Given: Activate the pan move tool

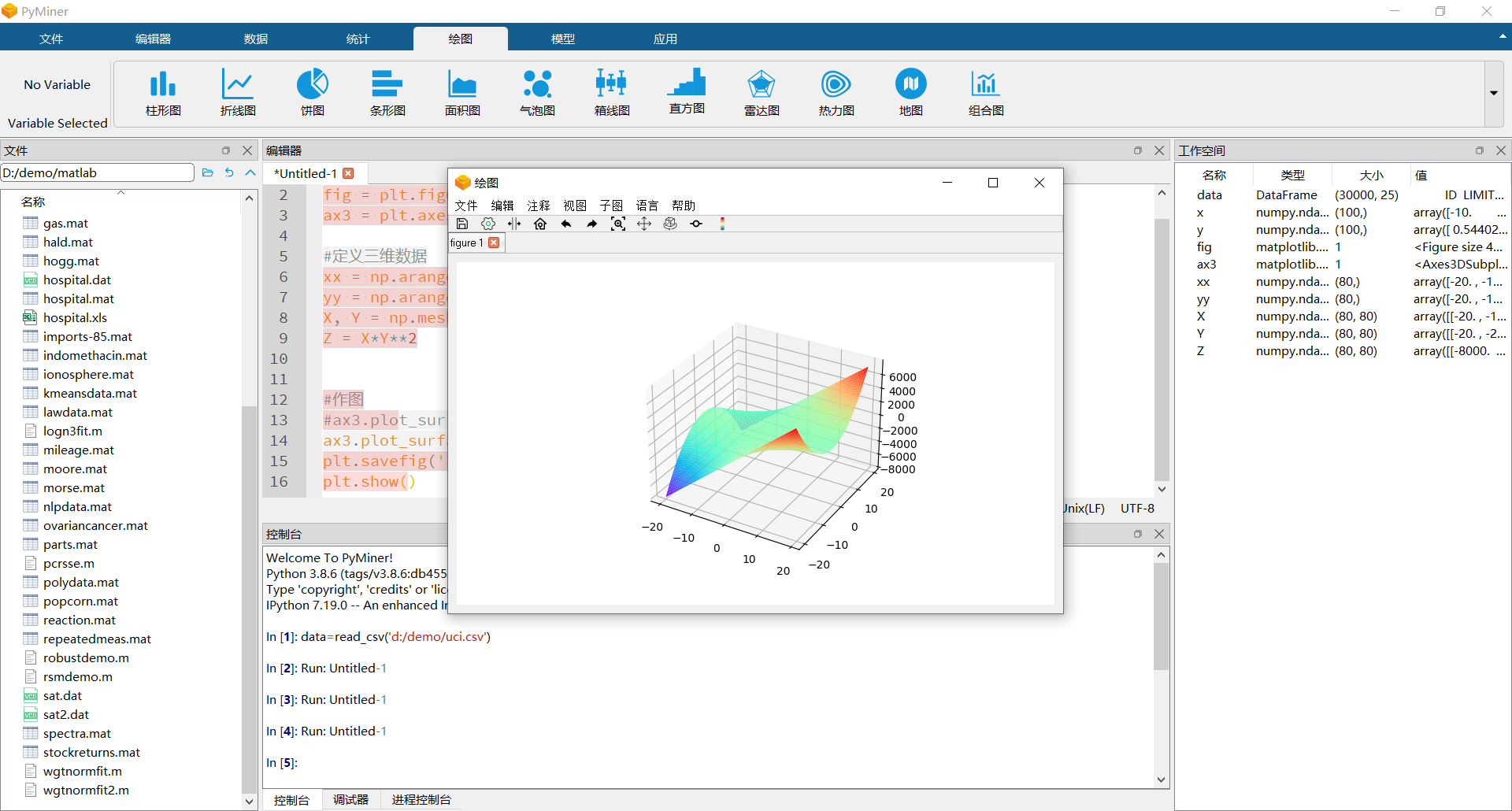Looking at the screenshot, I should [644, 224].
